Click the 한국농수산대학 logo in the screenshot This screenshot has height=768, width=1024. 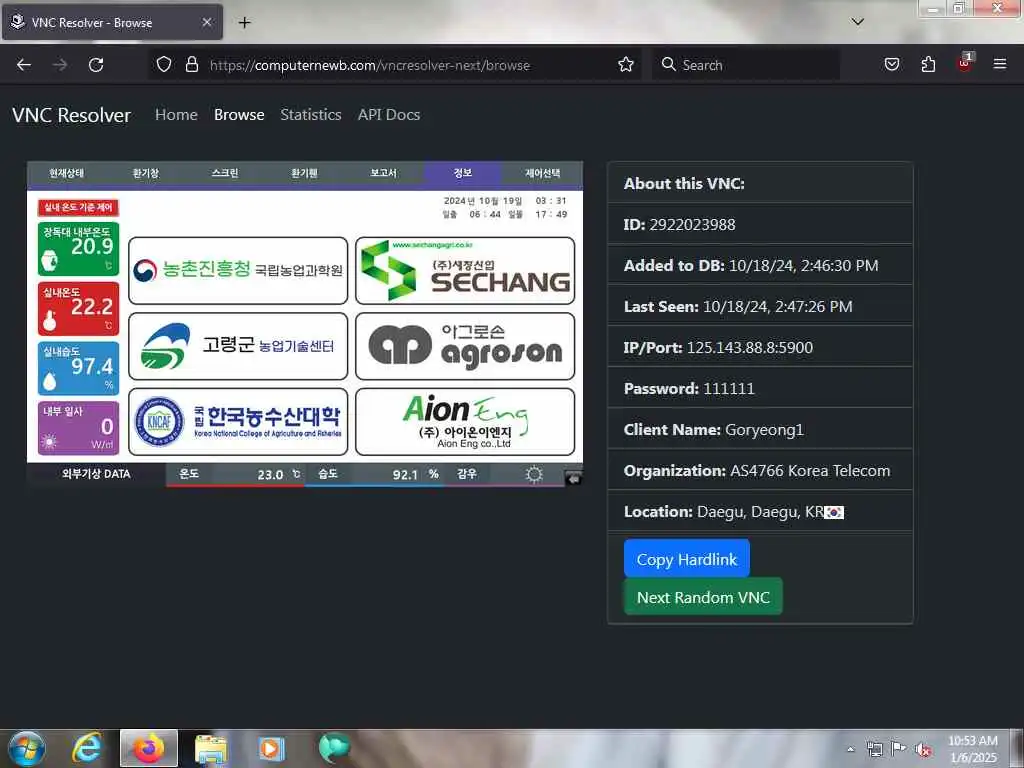(238, 421)
